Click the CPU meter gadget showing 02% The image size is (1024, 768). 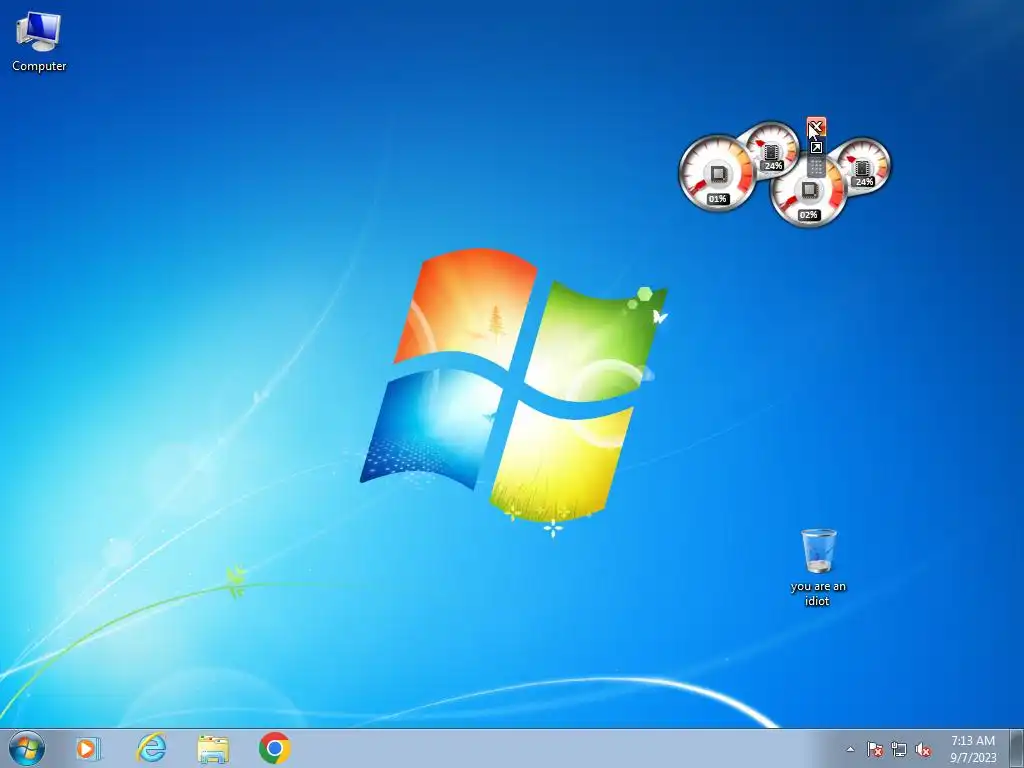(x=808, y=191)
